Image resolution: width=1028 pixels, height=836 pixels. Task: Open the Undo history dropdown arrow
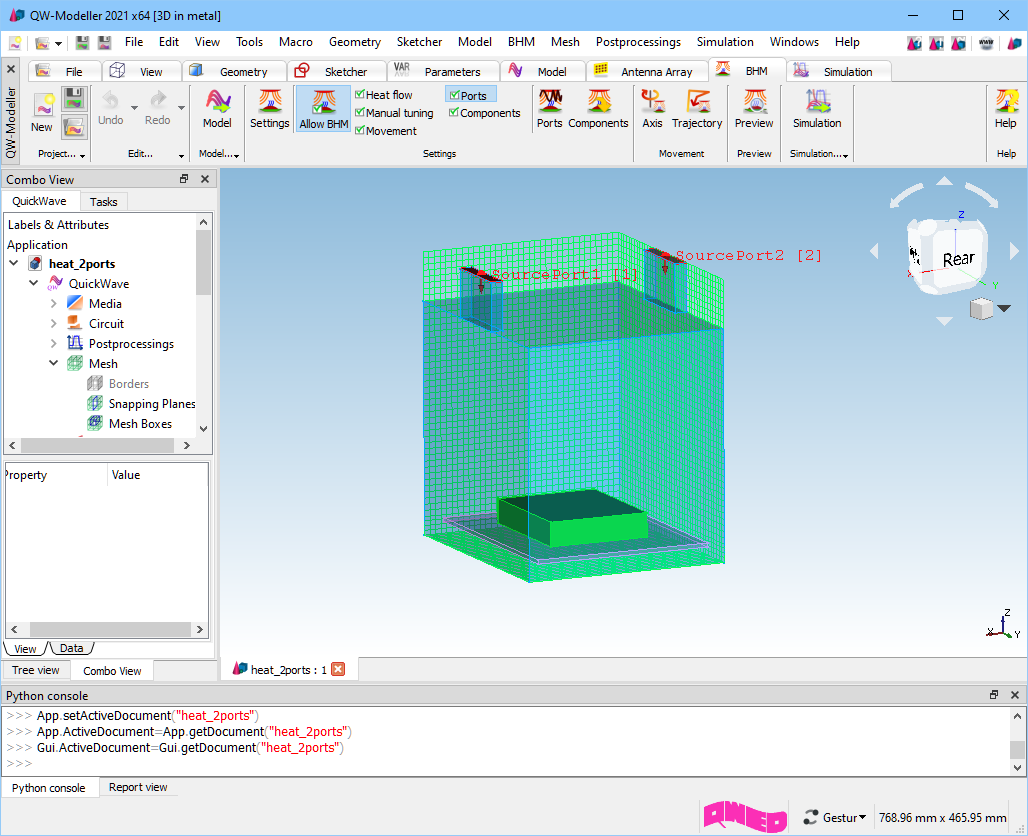coord(134,108)
